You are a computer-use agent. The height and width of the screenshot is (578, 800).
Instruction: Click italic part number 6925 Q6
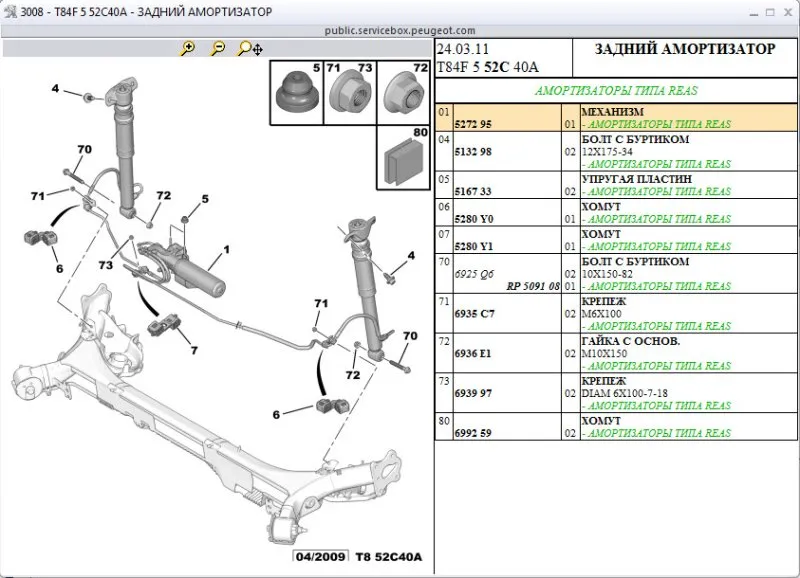click(x=474, y=274)
